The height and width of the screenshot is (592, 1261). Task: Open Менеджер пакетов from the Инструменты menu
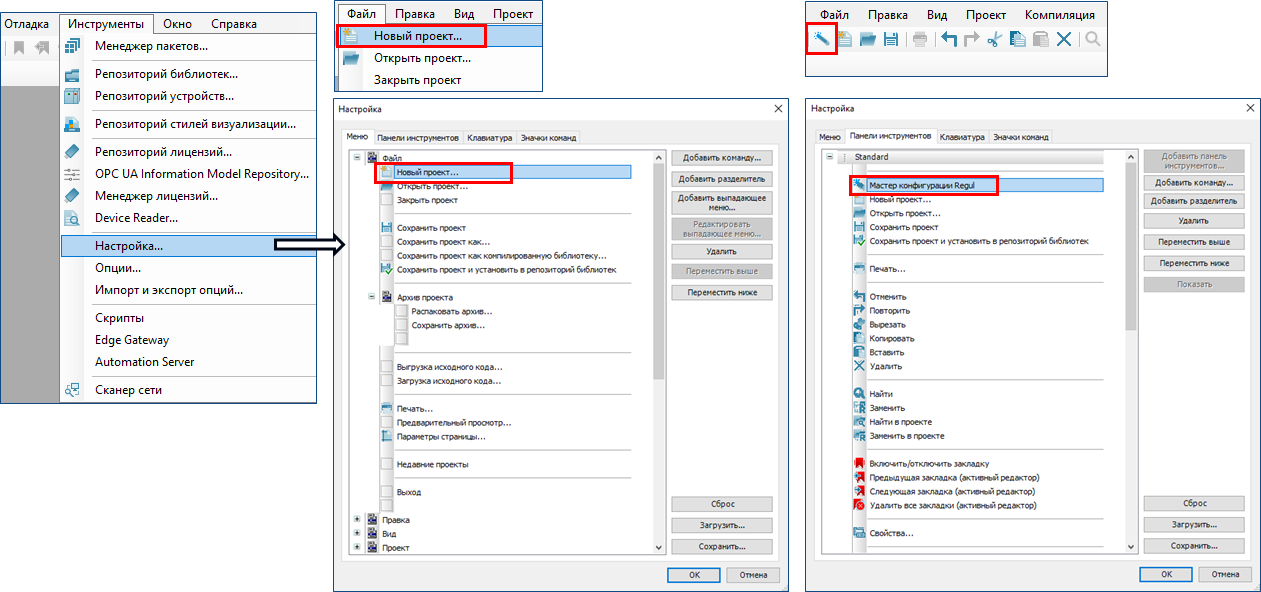(x=151, y=46)
